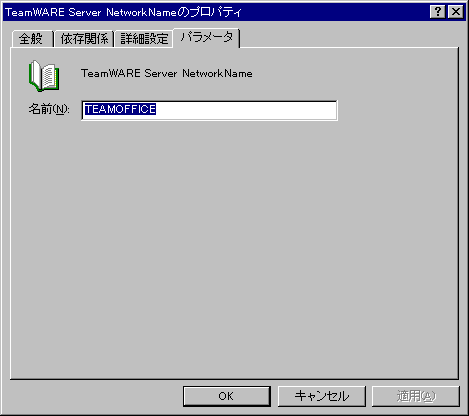The width and height of the screenshot is (469, 416).
Task: Open the 全般 tab
Action: (32, 39)
